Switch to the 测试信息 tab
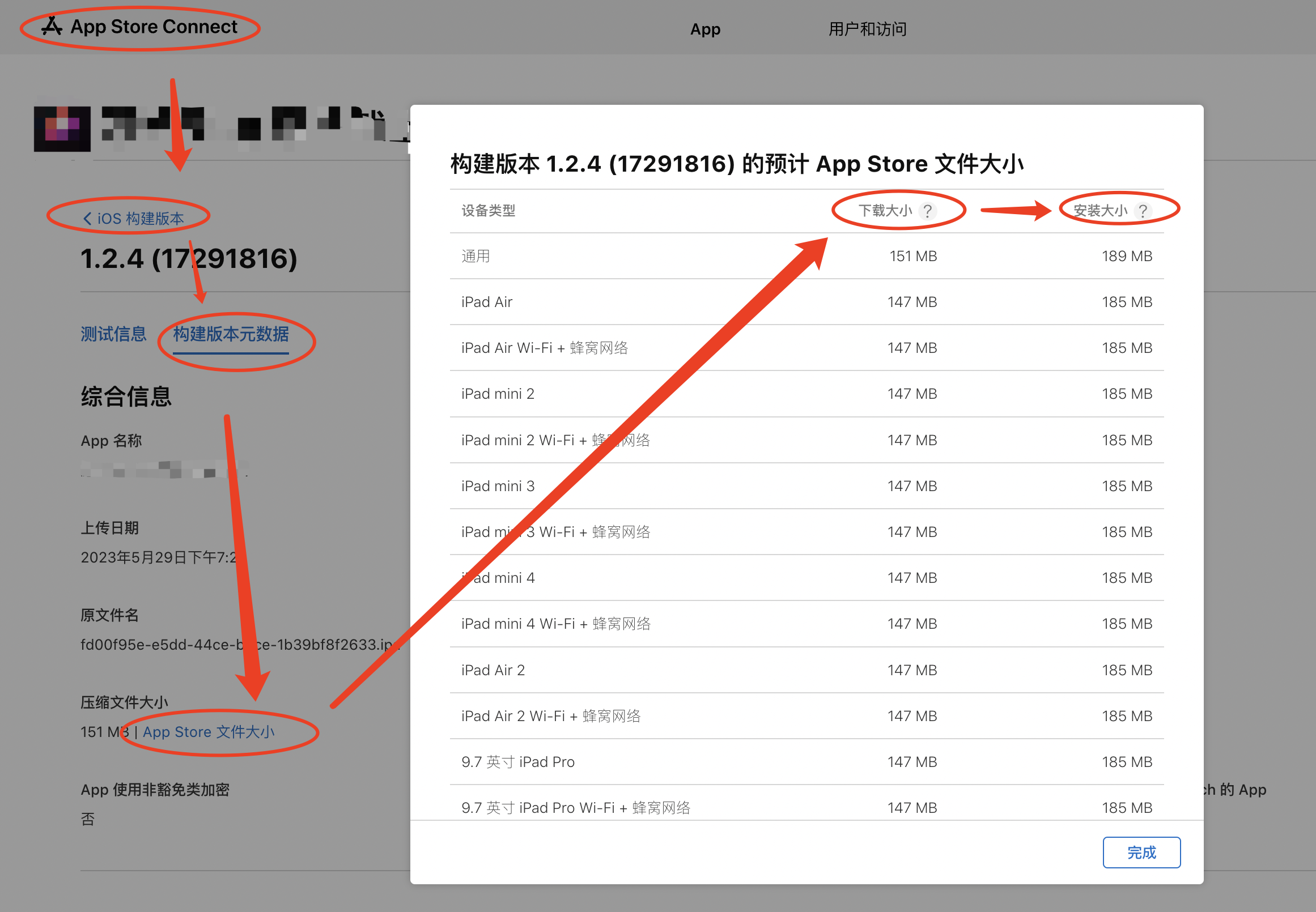The image size is (1316, 912). tap(113, 334)
